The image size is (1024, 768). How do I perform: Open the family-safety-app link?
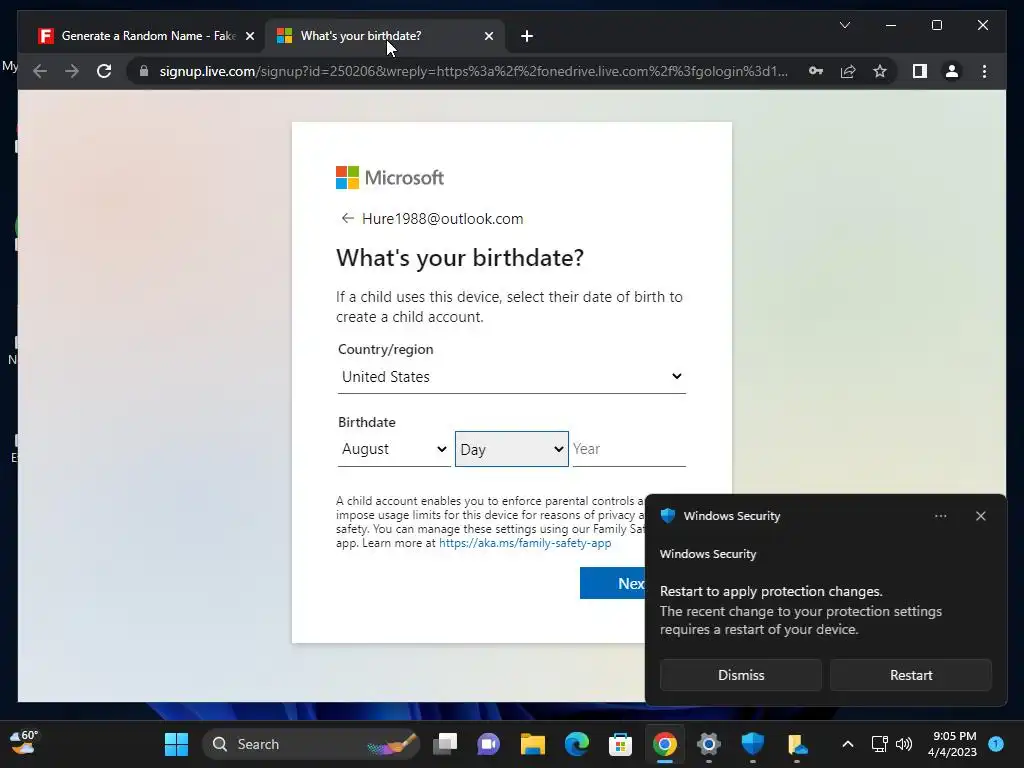(x=525, y=543)
